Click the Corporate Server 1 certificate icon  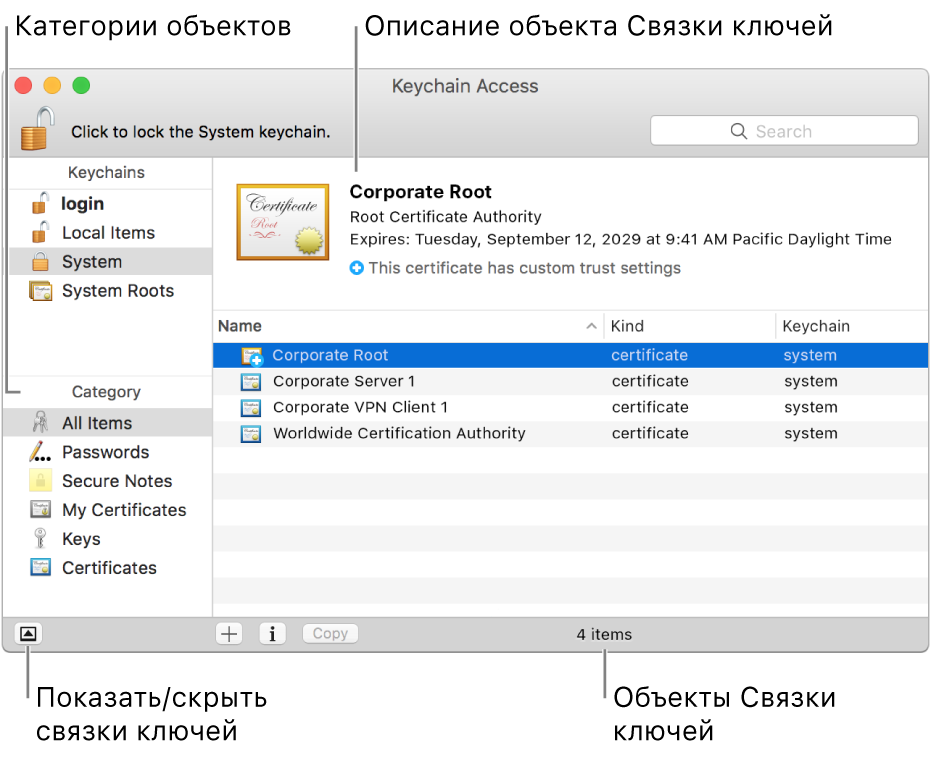pyautogui.click(x=251, y=382)
